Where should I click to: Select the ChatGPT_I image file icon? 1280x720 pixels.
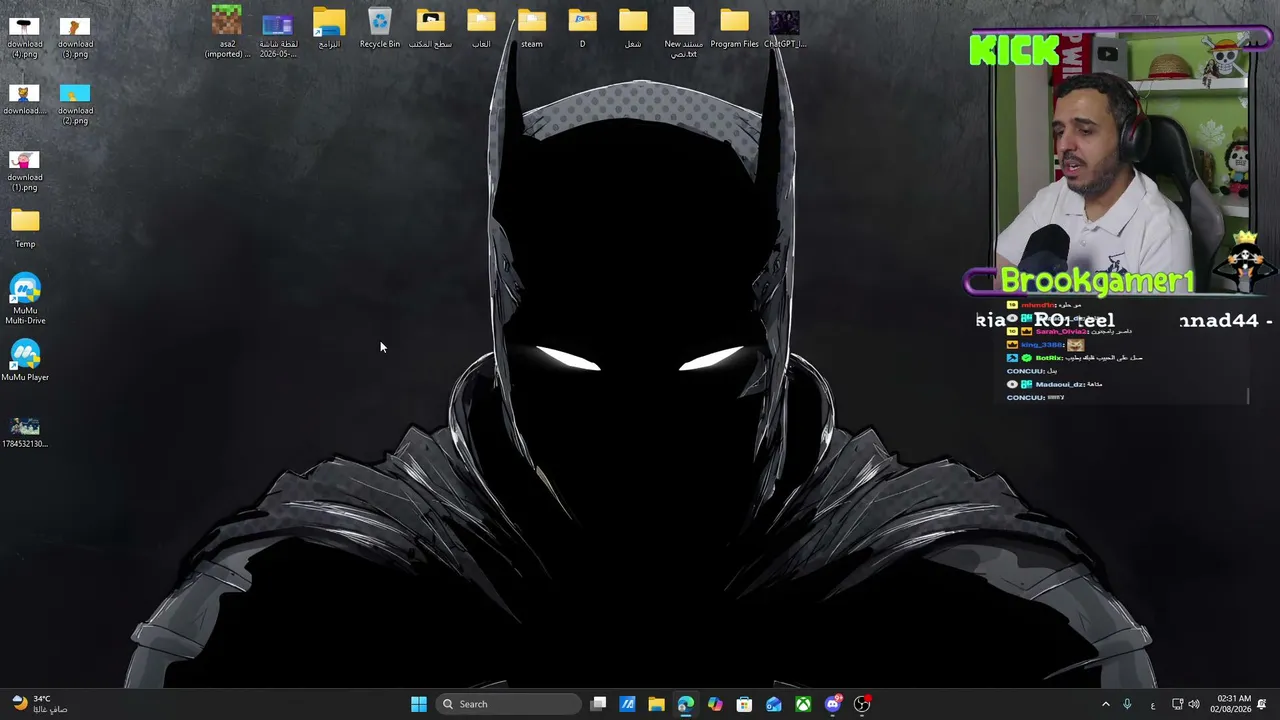tap(785, 28)
